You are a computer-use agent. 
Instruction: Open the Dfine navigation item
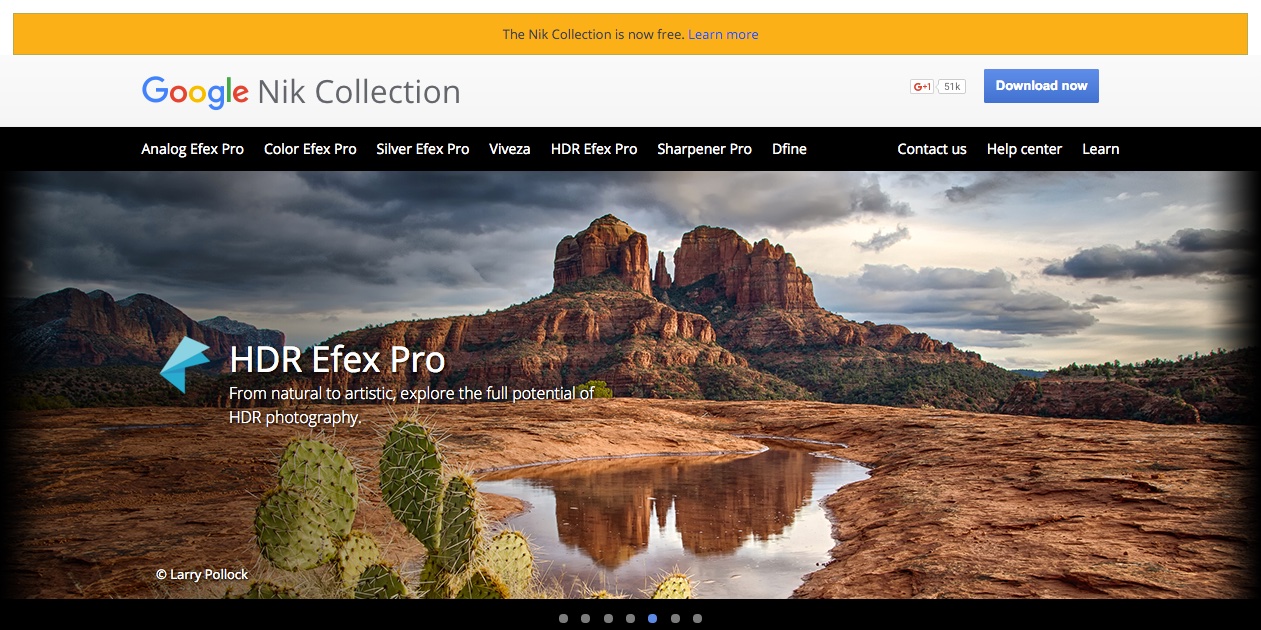point(789,149)
